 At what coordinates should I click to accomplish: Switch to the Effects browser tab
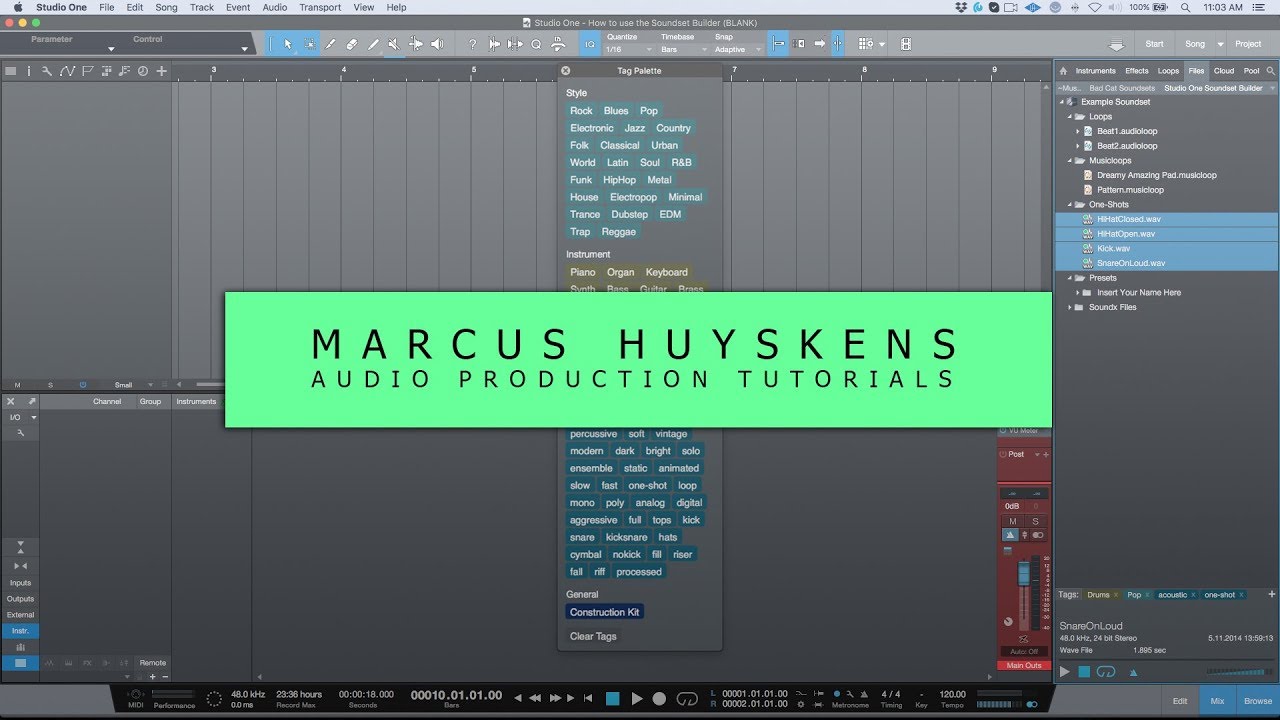pyautogui.click(x=1137, y=71)
